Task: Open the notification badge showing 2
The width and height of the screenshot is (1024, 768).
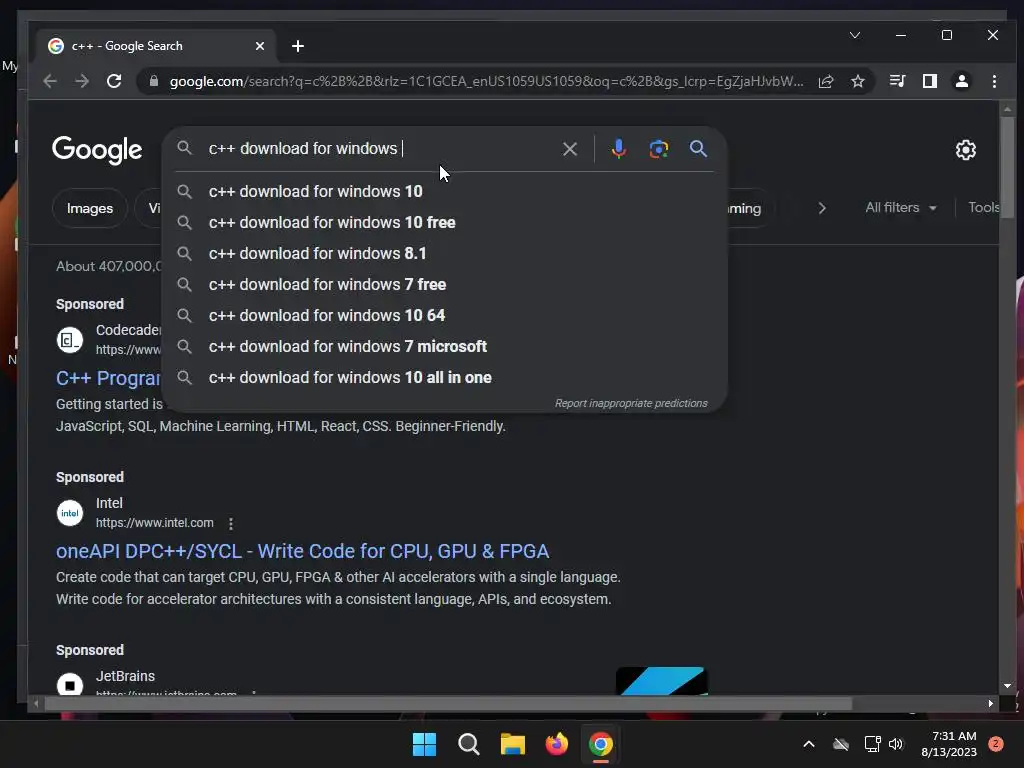Action: (996, 744)
